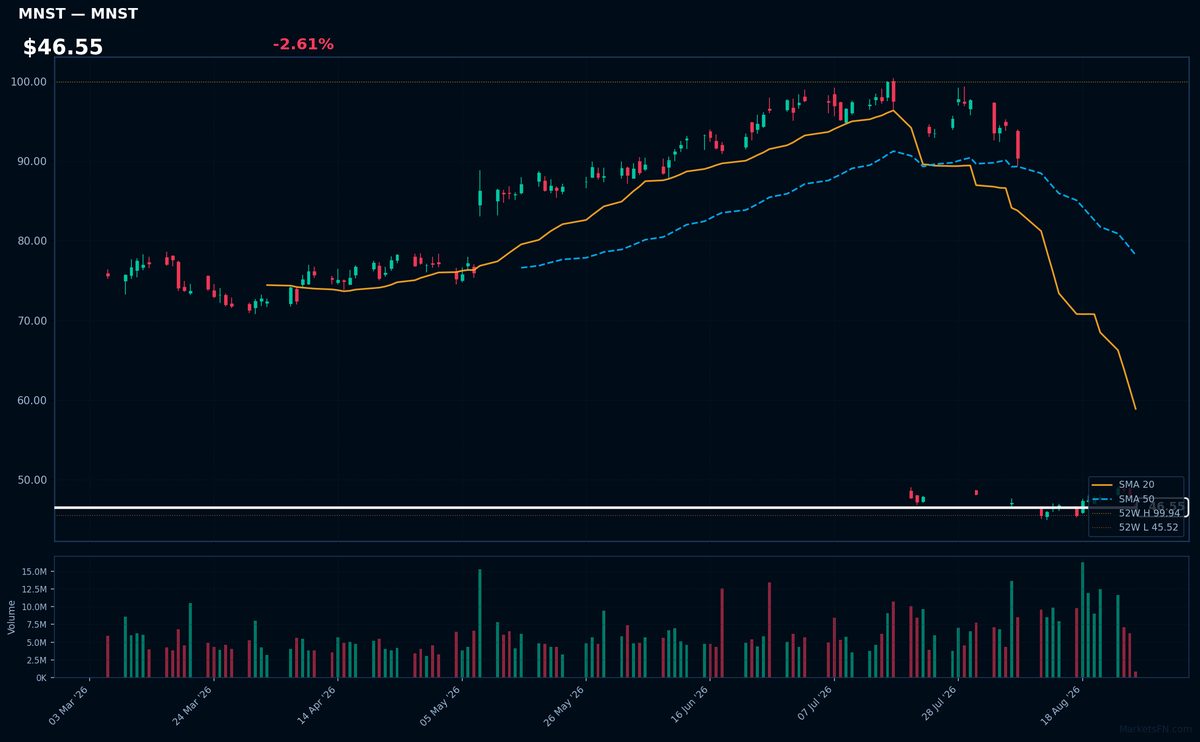Click the "28 Jul '26" date label

pyautogui.click(x=938, y=703)
